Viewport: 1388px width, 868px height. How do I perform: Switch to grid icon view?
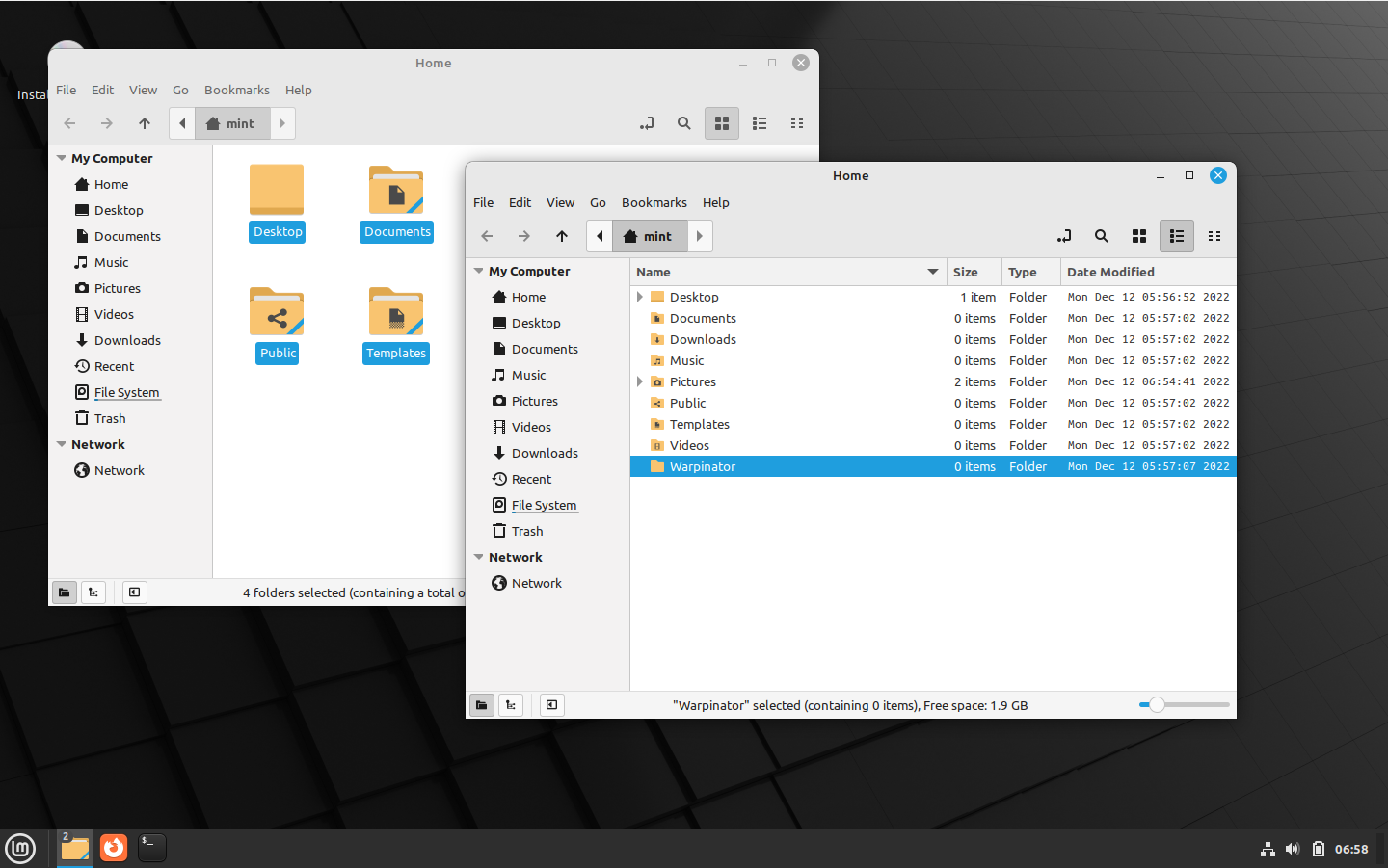tap(1138, 236)
